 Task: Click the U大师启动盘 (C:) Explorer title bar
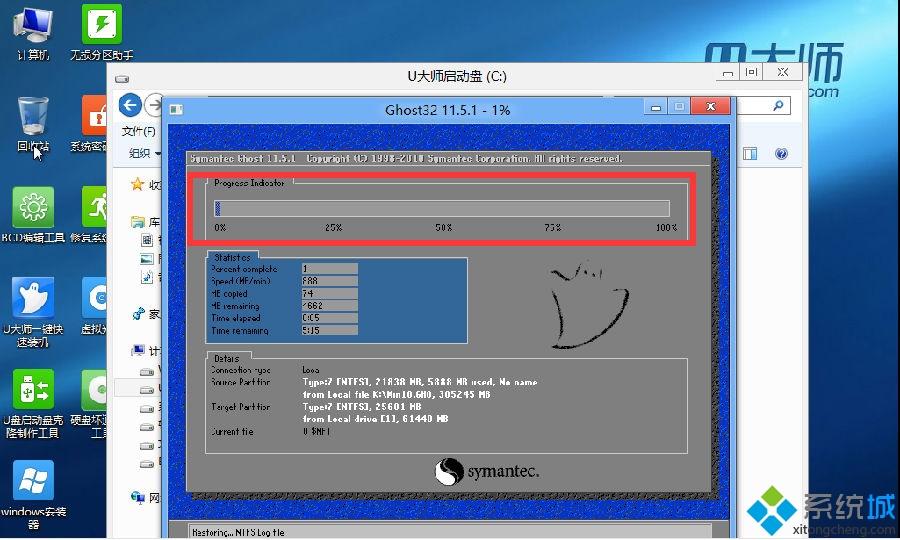[457, 76]
